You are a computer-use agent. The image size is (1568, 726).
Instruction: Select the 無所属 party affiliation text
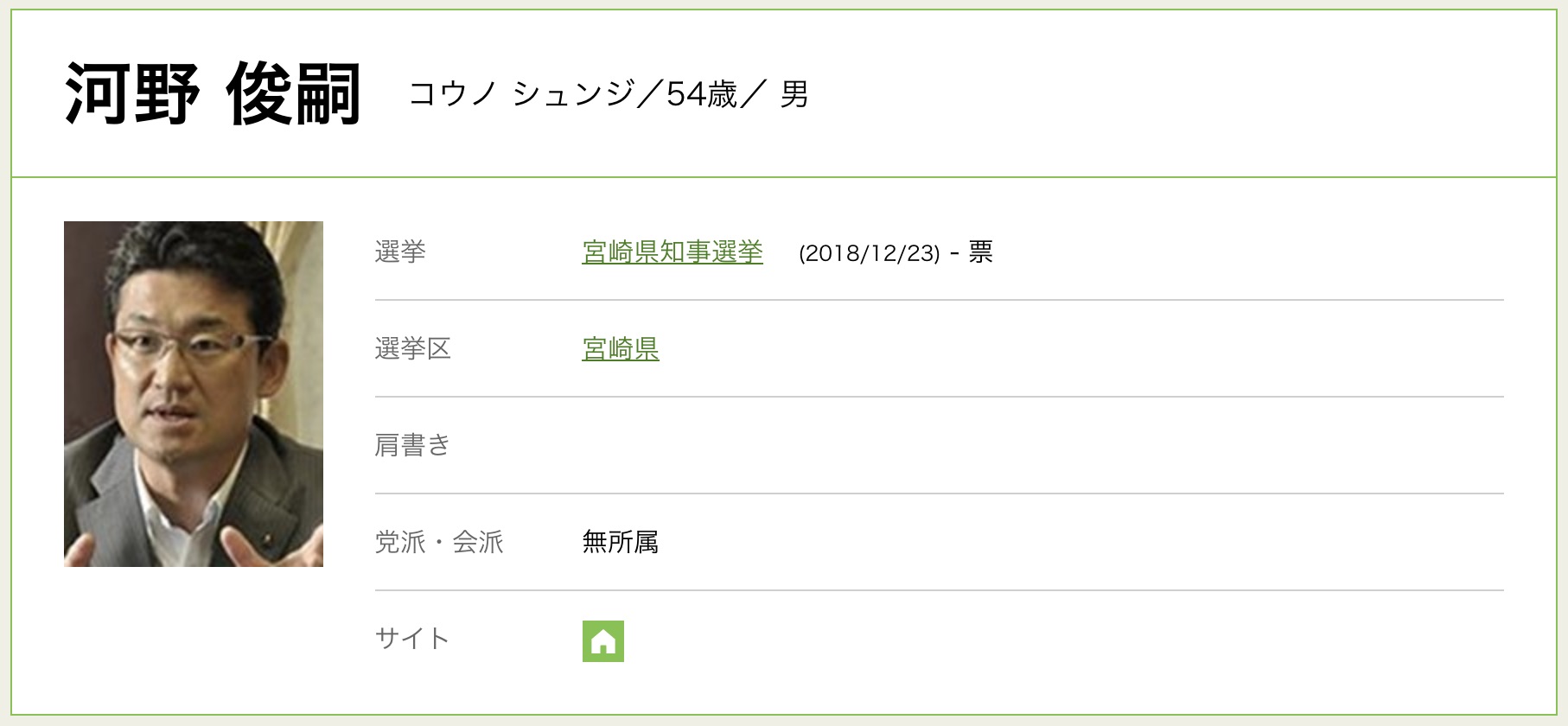point(621,543)
